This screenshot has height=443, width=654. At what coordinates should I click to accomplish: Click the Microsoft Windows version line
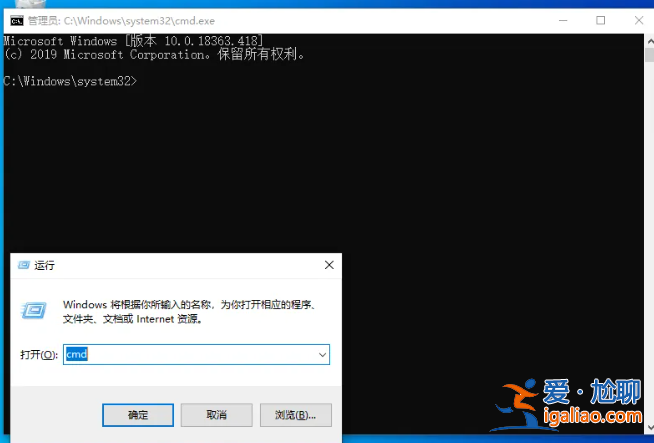133,41
